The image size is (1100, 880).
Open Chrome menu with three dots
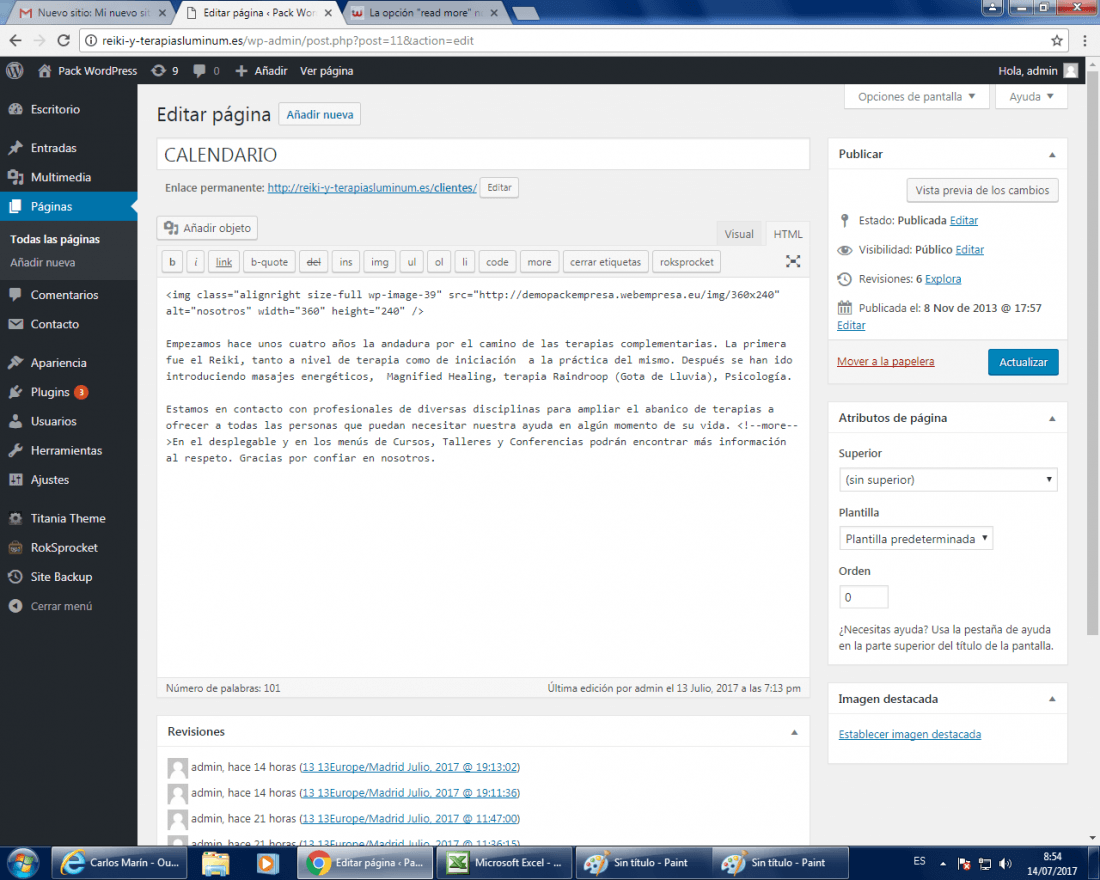click(1085, 41)
